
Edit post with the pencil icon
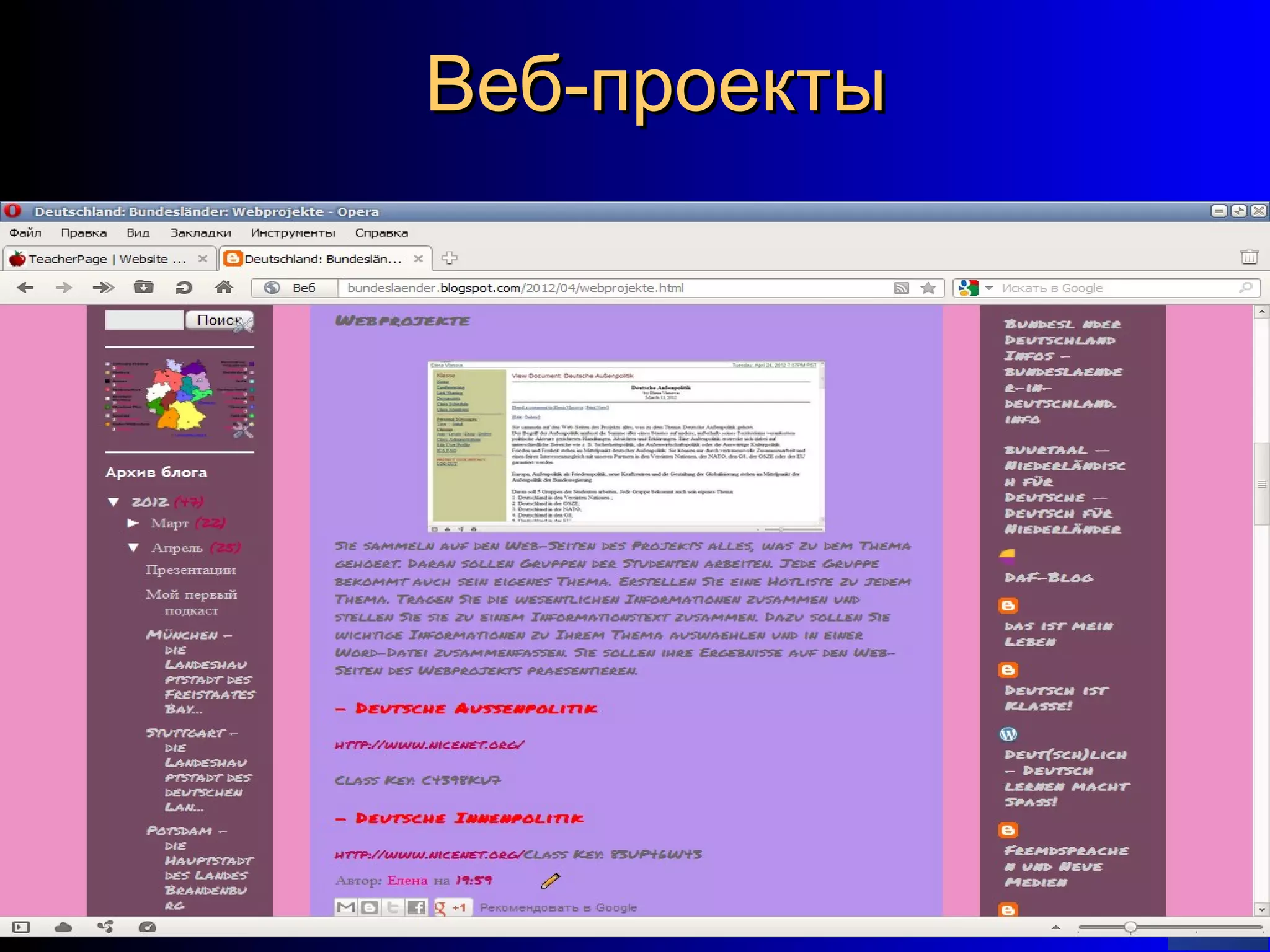[550, 880]
